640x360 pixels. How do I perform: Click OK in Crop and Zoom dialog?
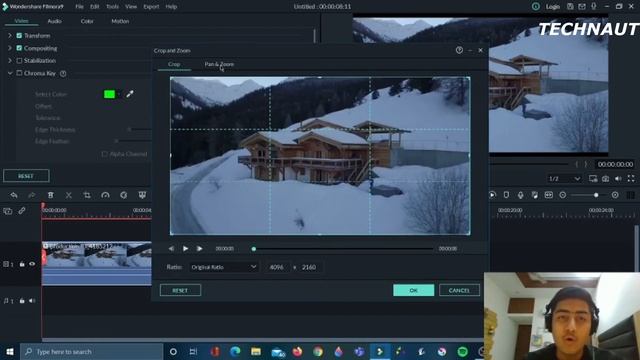pos(413,290)
